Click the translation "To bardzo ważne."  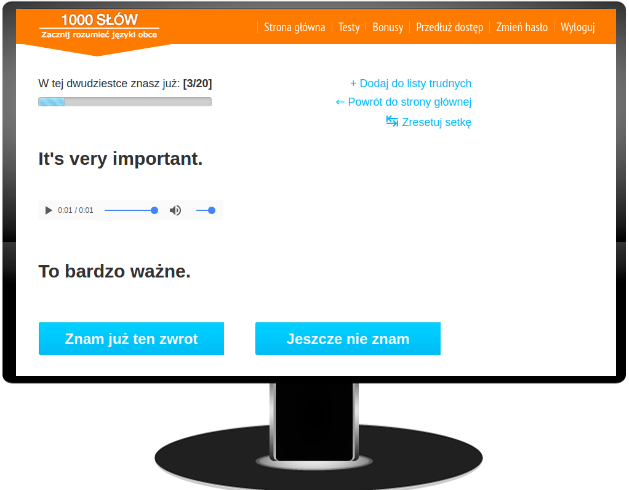point(114,271)
